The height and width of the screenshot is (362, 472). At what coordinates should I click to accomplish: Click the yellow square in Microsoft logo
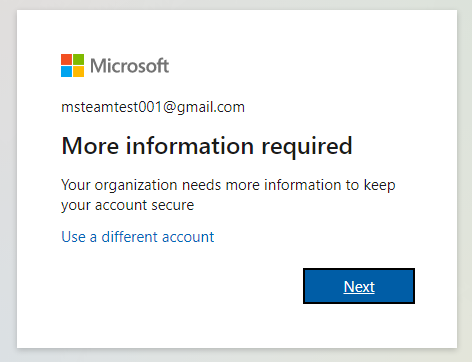(78, 72)
